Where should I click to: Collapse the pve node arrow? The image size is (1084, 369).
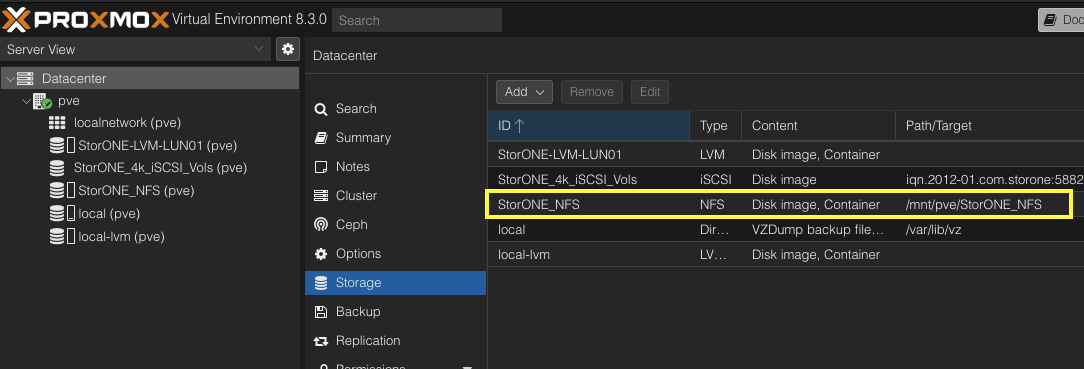(27, 101)
